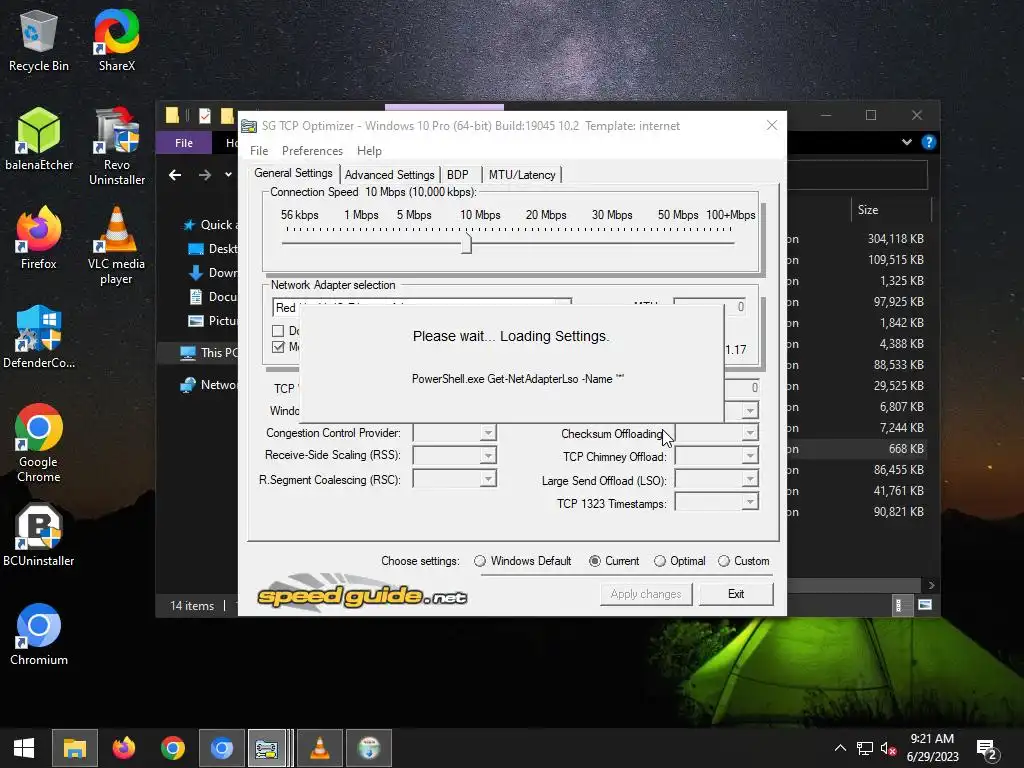The image size is (1024, 768).
Task: Open VLC media player desktop shortcut
Action: (x=116, y=246)
